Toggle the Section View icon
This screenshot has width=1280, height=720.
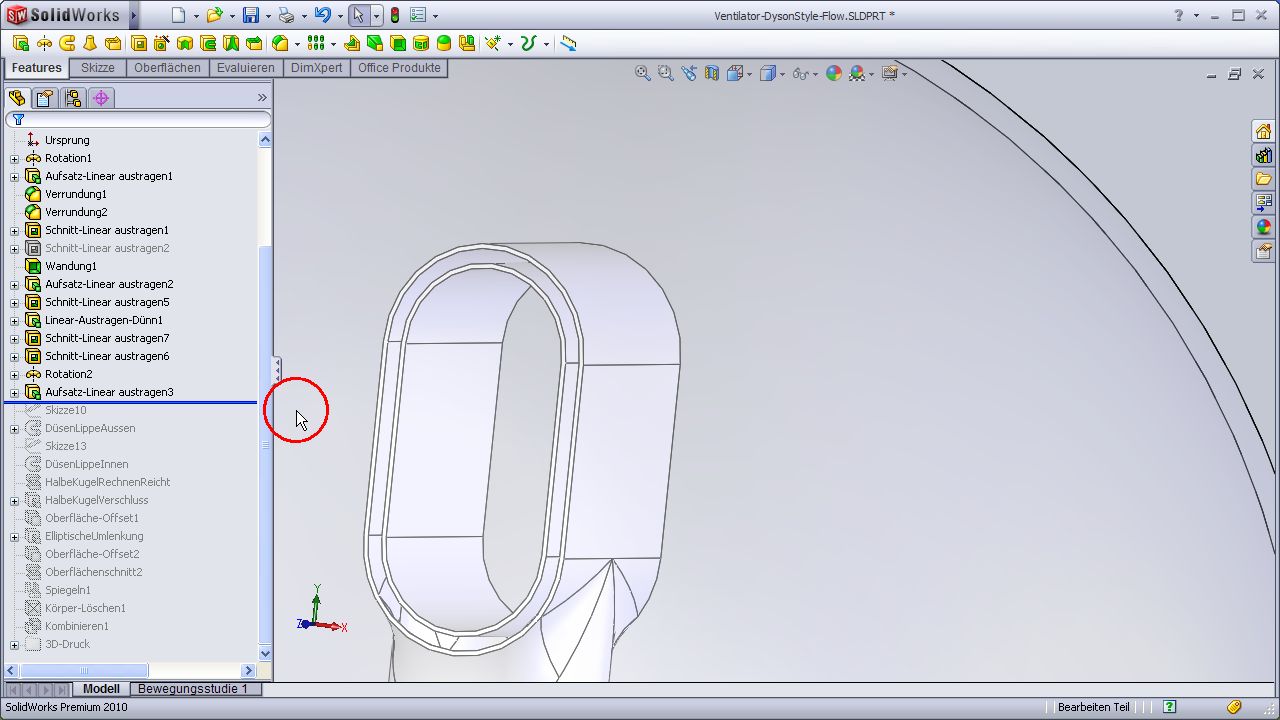point(712,73)
